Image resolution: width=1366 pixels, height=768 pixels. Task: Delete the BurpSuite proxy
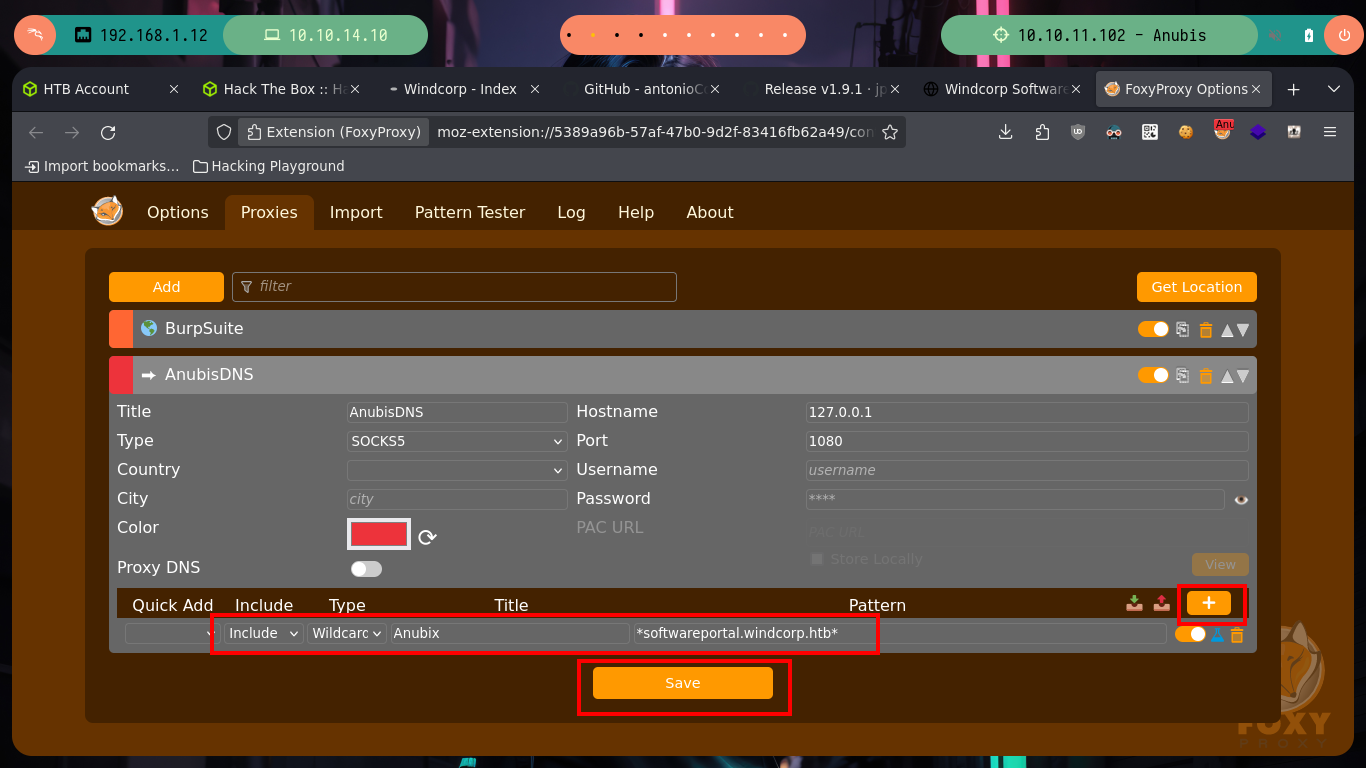pyautogui.click(x=1206, y=329)
